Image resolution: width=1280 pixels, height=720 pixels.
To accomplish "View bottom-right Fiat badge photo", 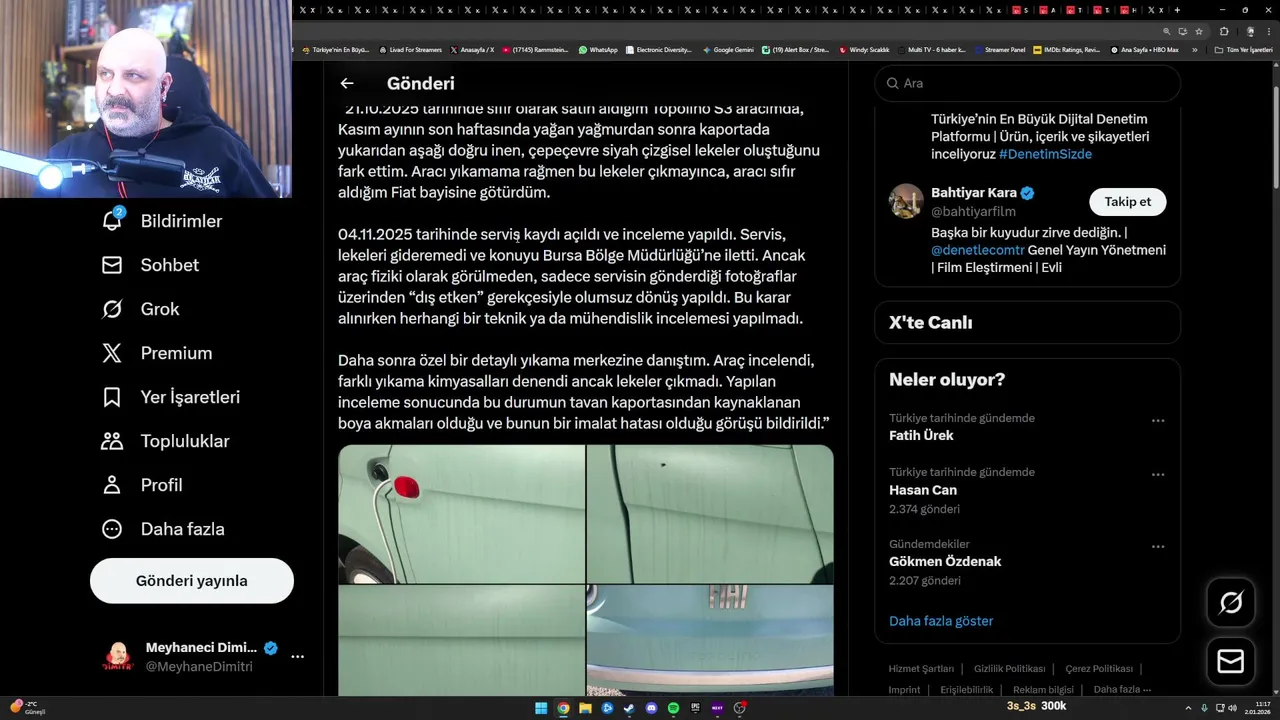I will click(x=710, y=640).
